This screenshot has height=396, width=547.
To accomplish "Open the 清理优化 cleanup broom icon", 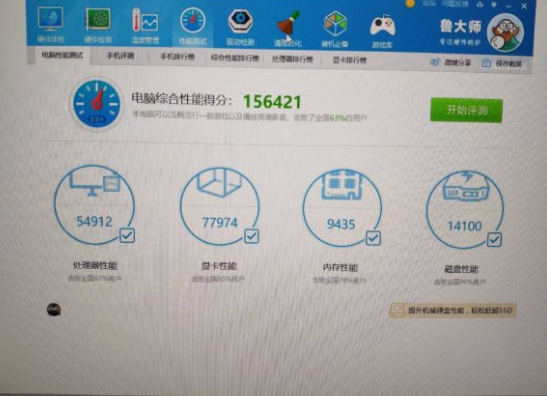I will click(288, 23).
